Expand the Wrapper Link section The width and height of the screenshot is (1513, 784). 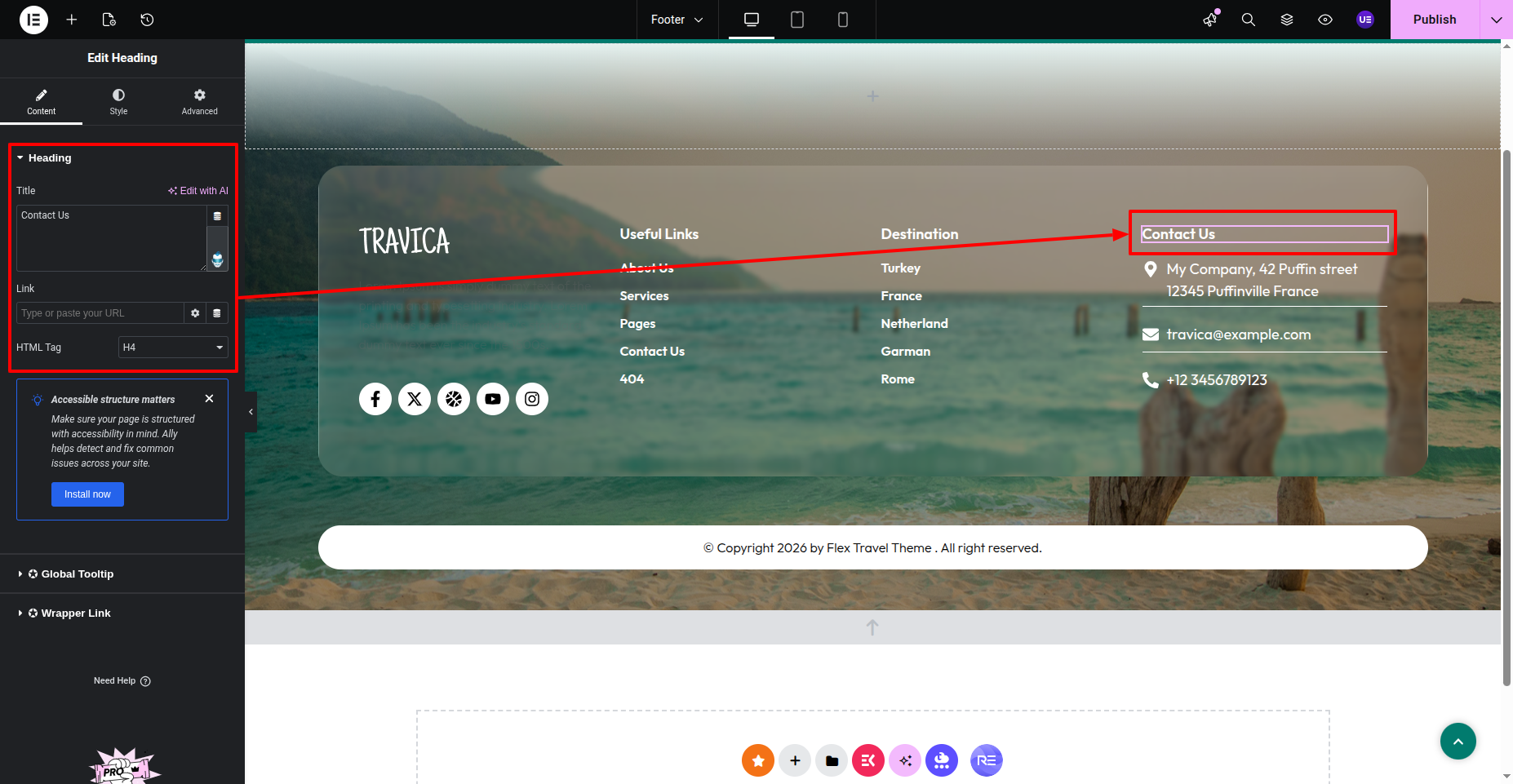(x=75, y=613)
